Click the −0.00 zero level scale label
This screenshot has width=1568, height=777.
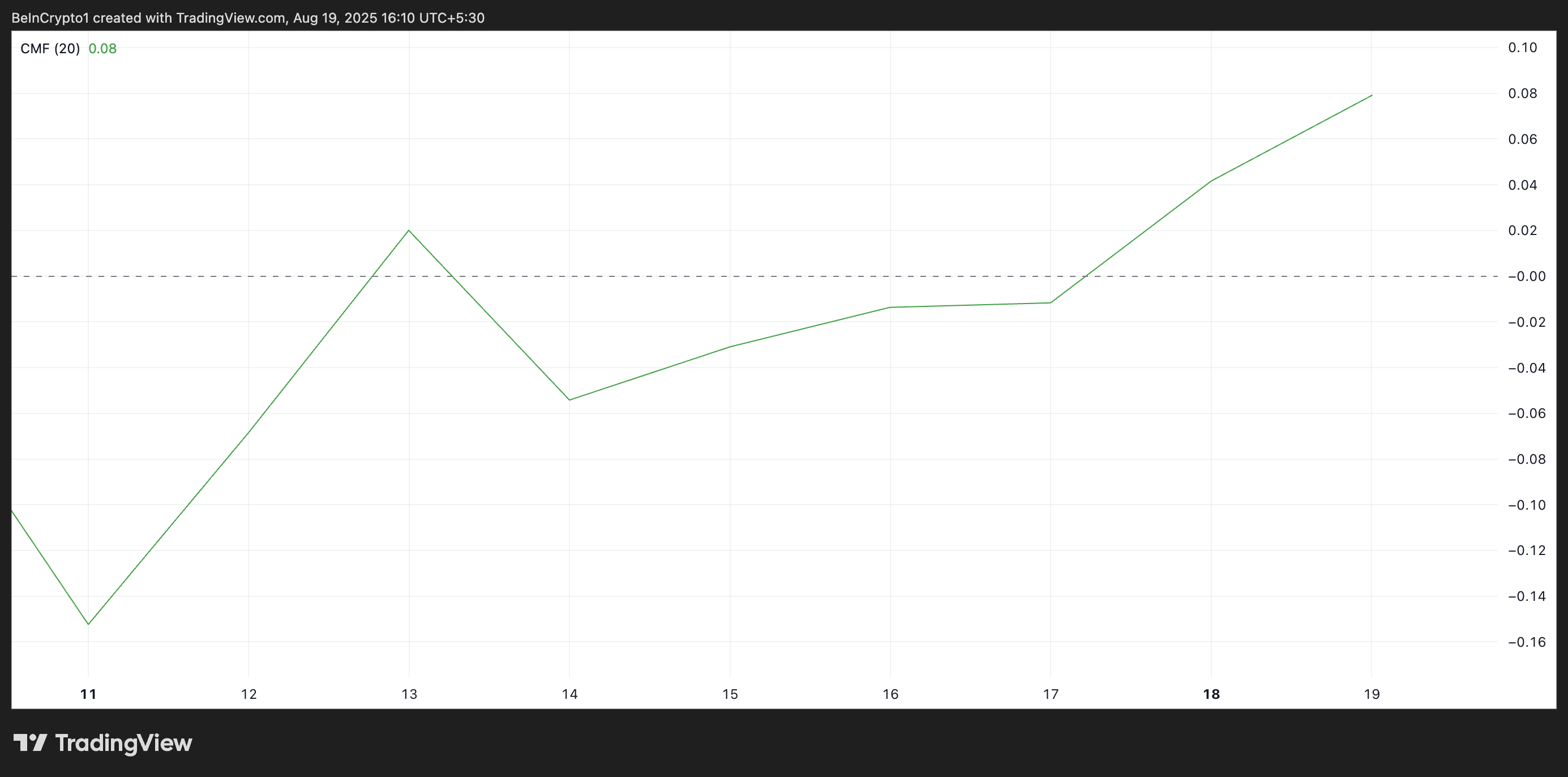[1527, 276]
